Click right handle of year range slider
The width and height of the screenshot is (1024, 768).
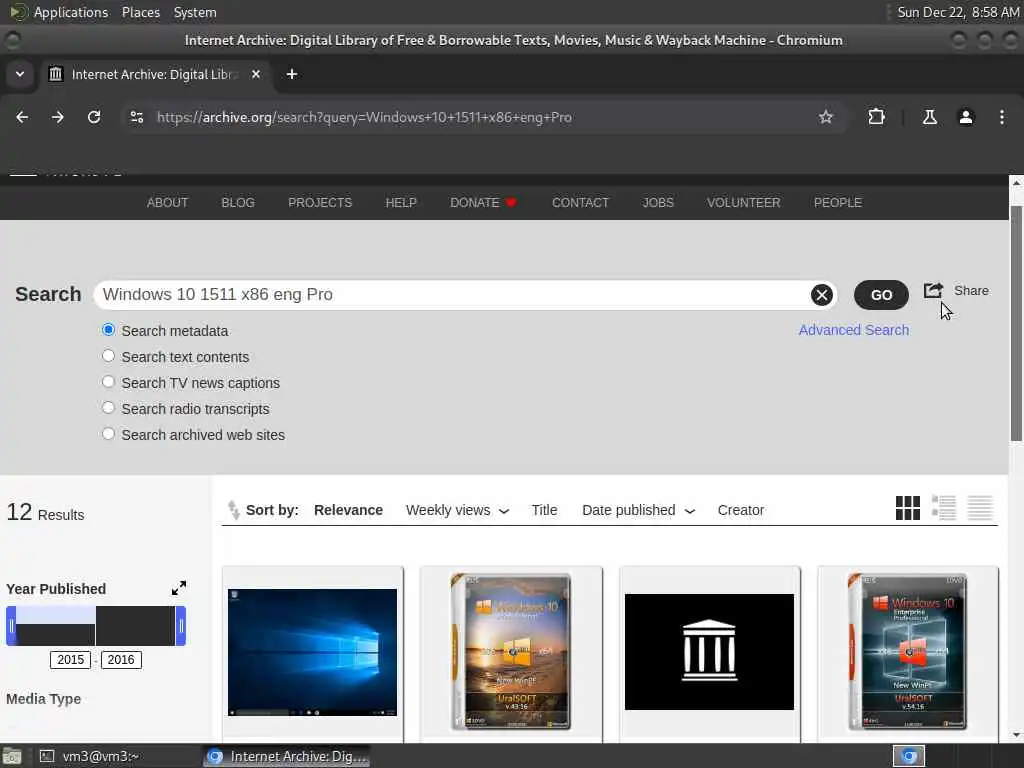pyautogui.click(x=181, y=626)
